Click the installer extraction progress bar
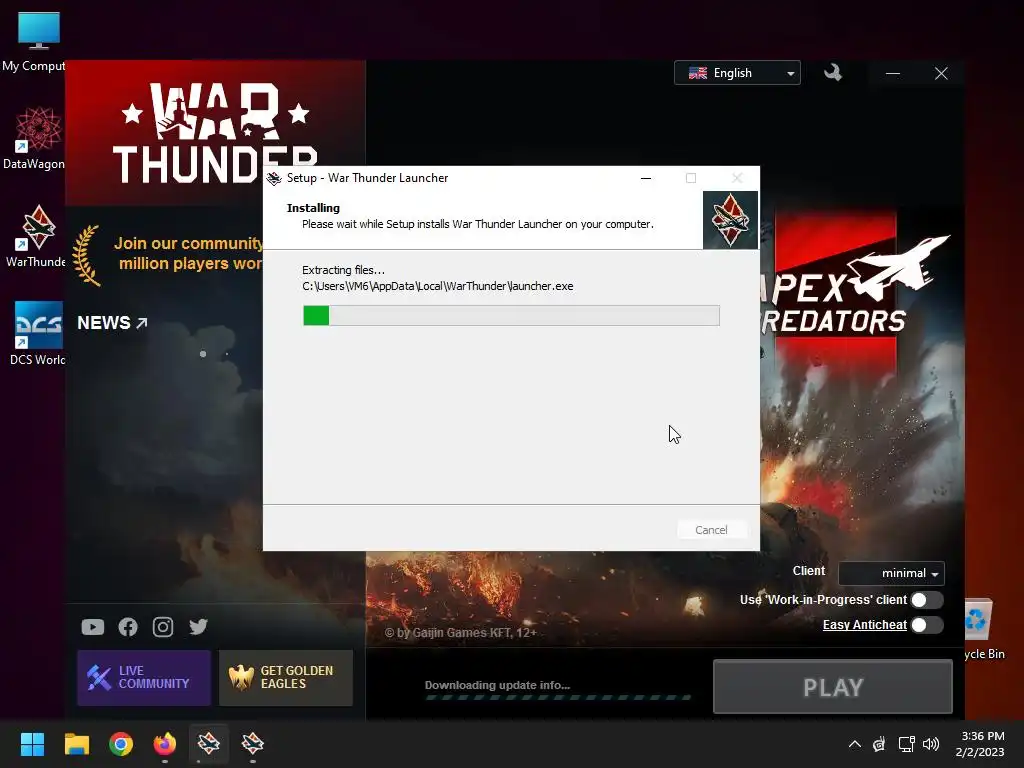This screenshot has width=1024, height=768. 511,315
